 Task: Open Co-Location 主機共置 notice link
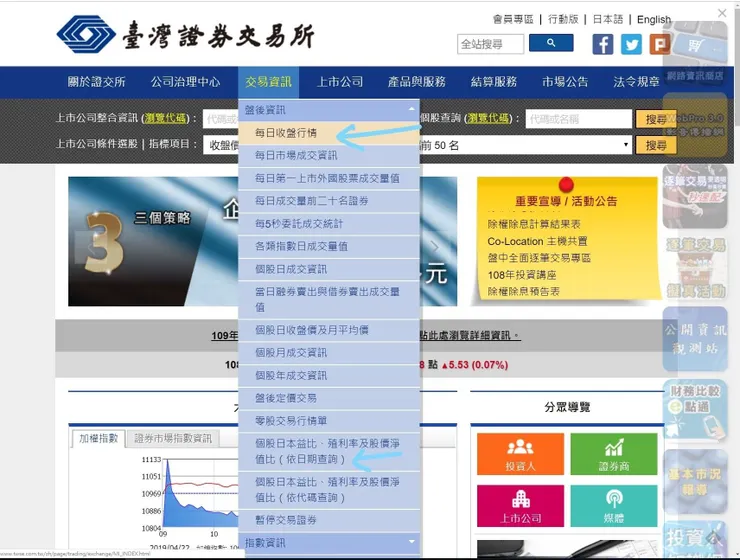tap(538, 241)
